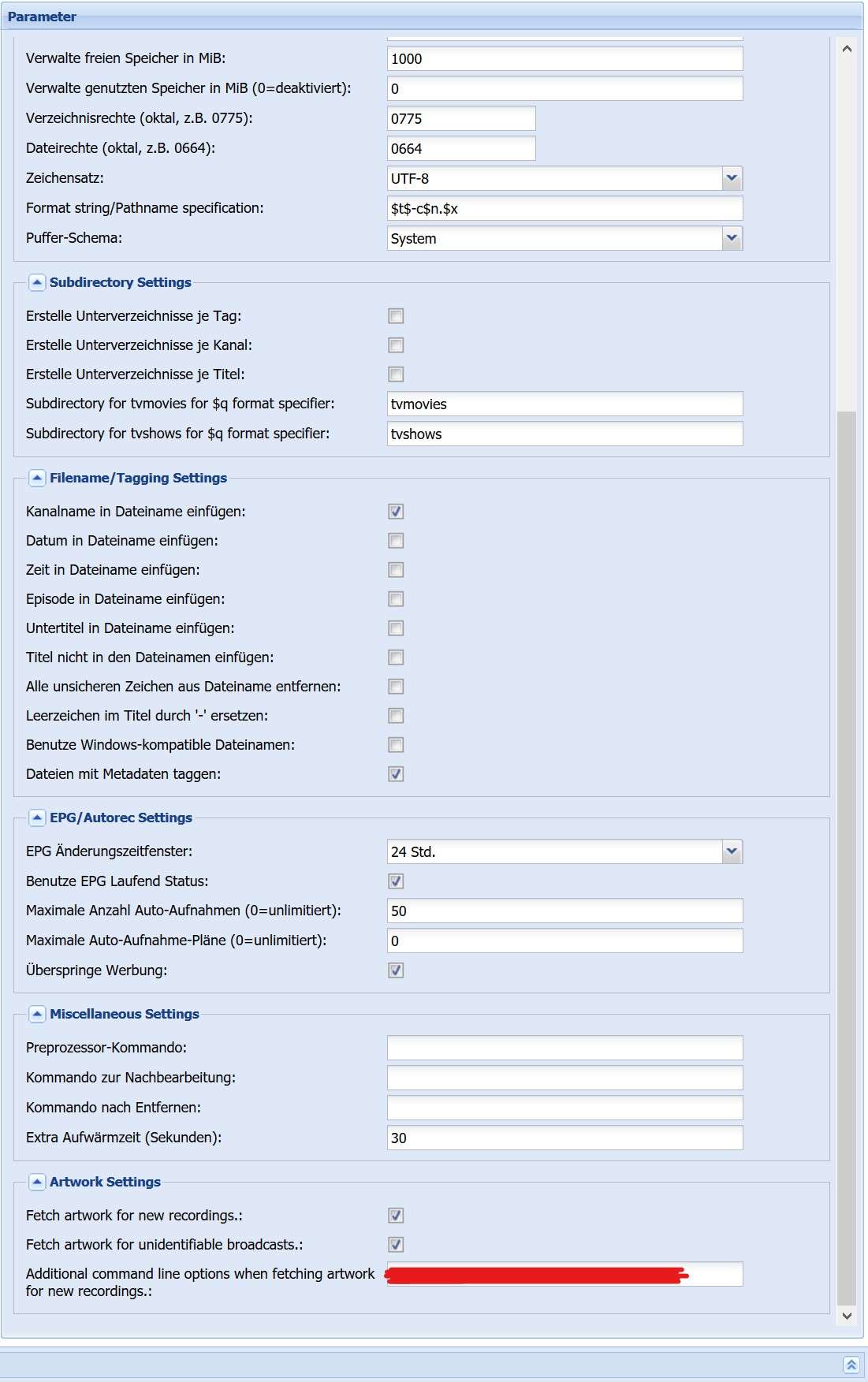Check Leerzeichen im Titel durch '-' ersetzen
The image size is (868, 1382).
pyautogui.click(x=396, y=716)
